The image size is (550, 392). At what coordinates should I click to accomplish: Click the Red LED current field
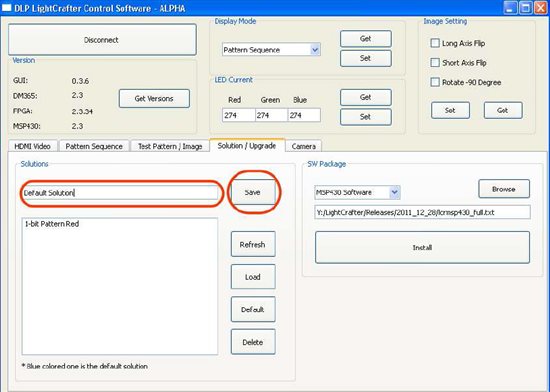pyautogui.click(x=238, y=115)
